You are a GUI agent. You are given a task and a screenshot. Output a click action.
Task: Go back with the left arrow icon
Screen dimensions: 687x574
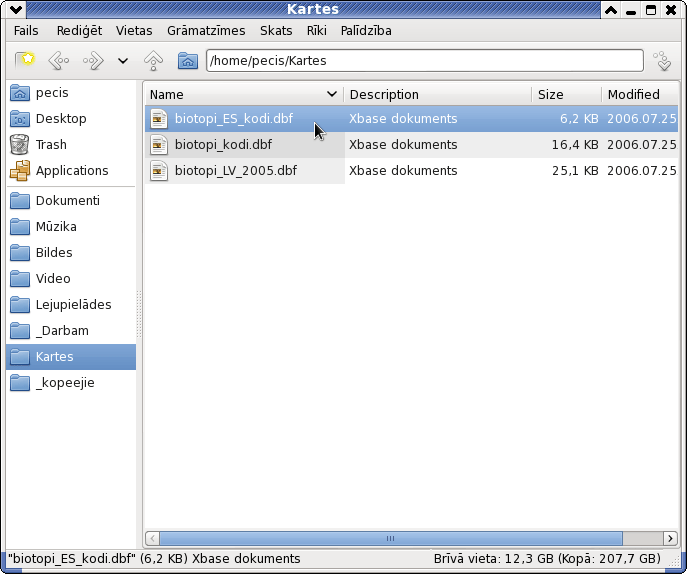tap(59, 60)
